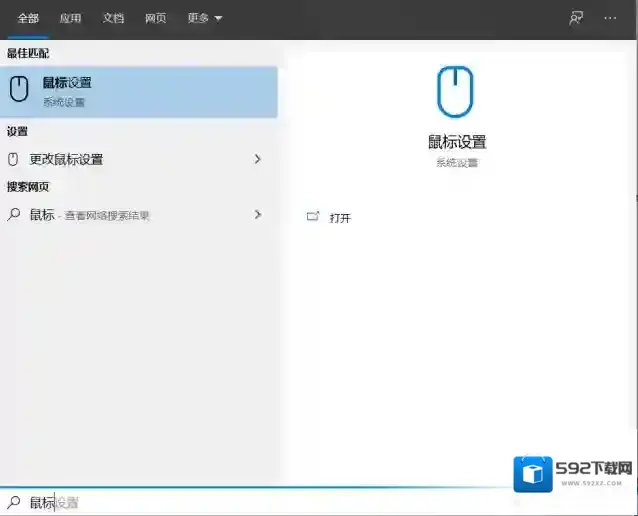Click the magnifier icon in bottom search box

point(14,502)
